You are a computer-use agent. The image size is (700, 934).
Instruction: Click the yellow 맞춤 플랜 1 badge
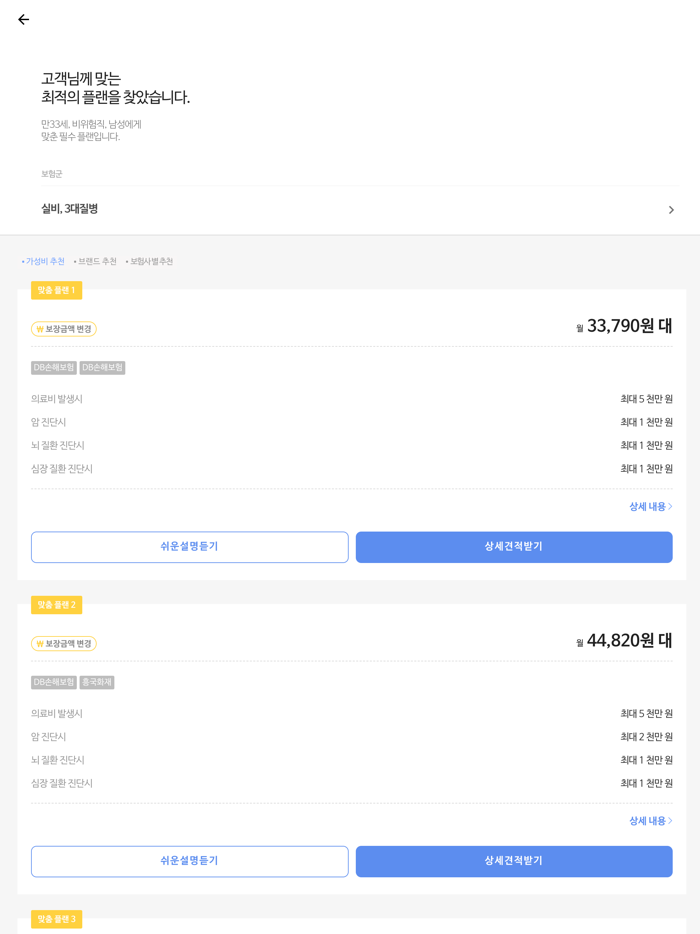[x=56, y=291]
